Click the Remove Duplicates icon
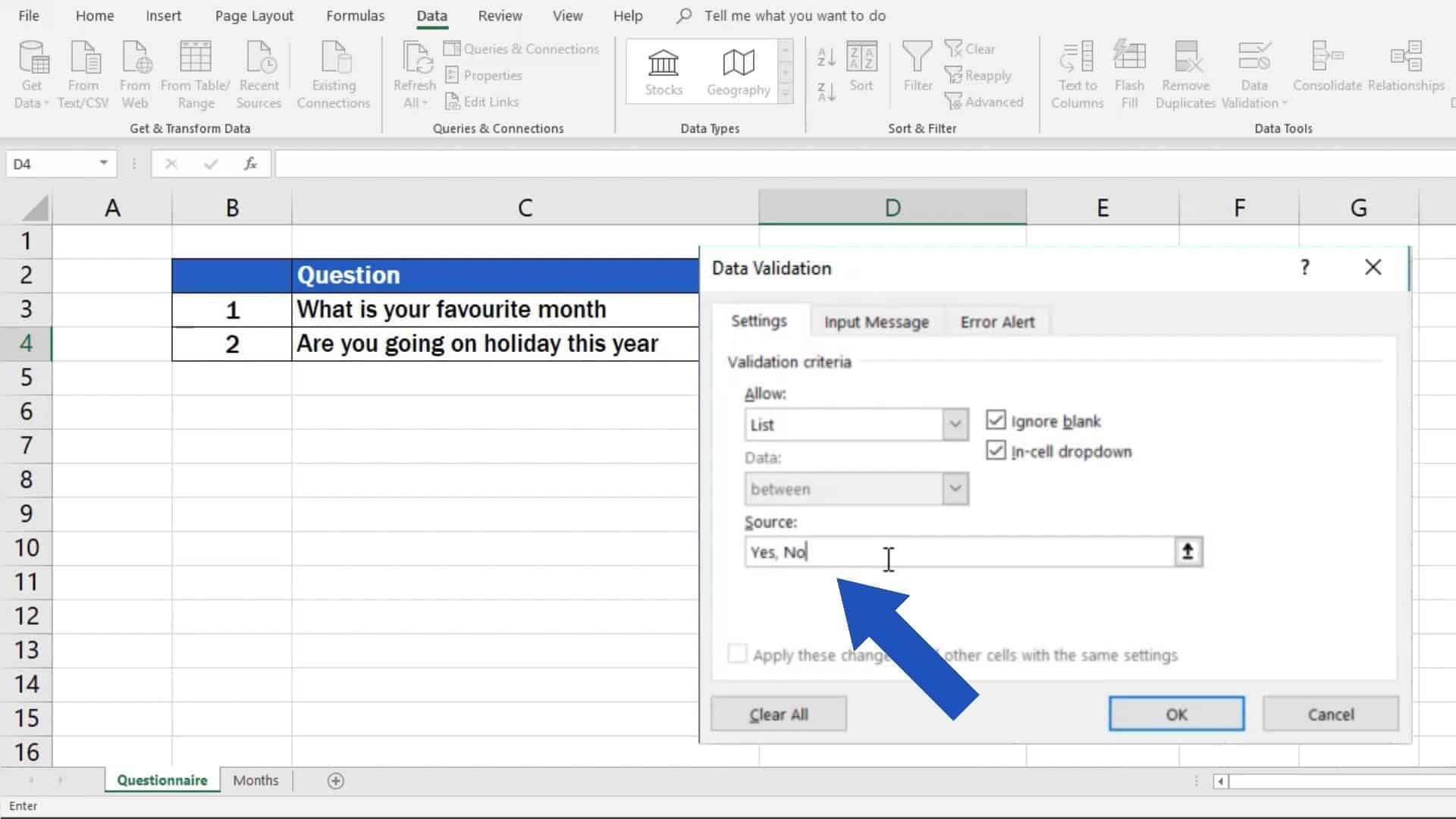This screenshot has height=819, width=1456. tap(1185, 72)
